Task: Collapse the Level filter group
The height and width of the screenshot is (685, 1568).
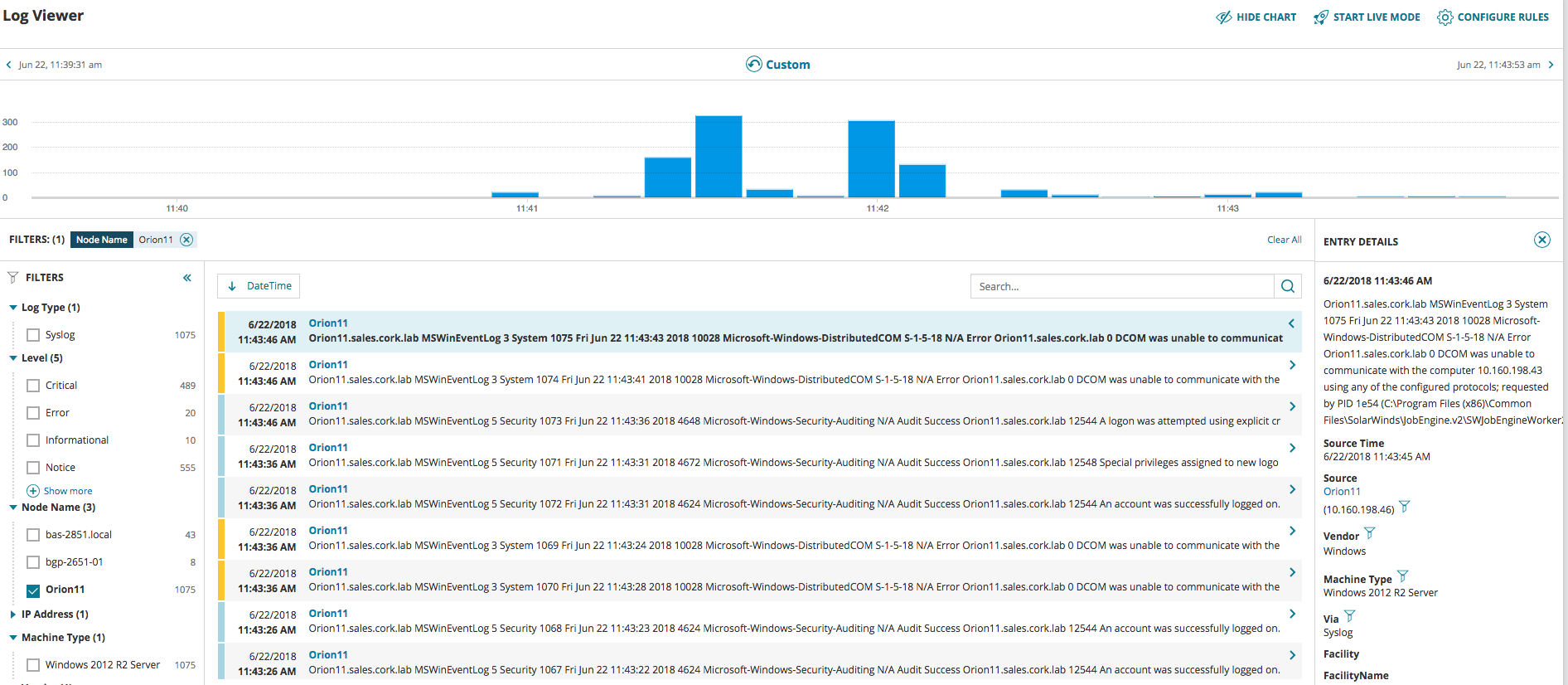Action: (x=13, y=358)
